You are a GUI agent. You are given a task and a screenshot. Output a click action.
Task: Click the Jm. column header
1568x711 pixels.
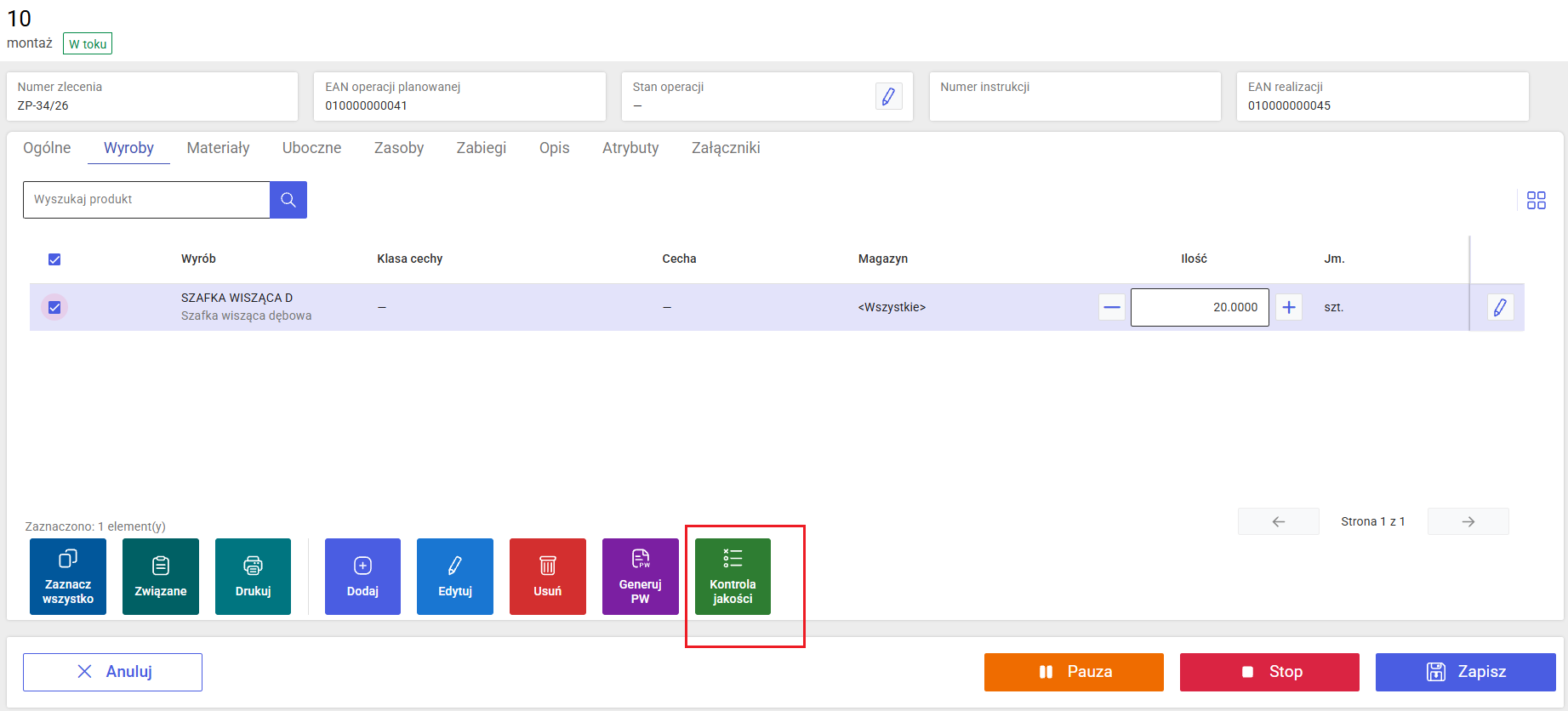[1334, 259]
